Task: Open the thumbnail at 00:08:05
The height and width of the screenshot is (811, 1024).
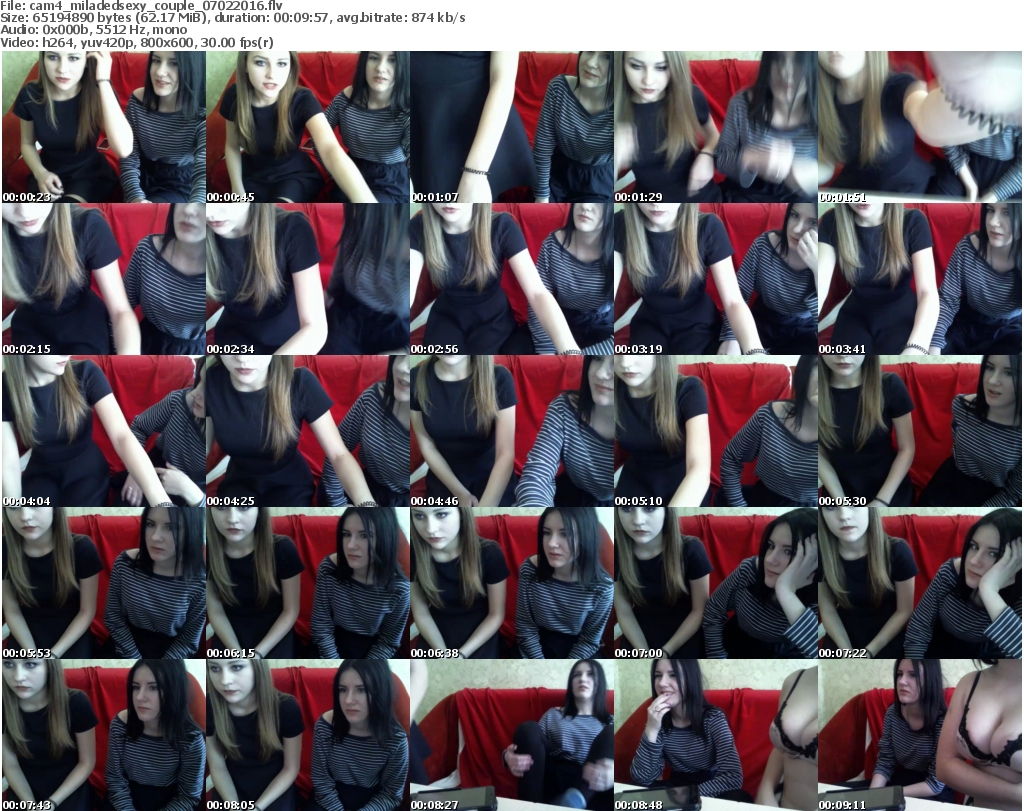Action: (x=308, y=735)
